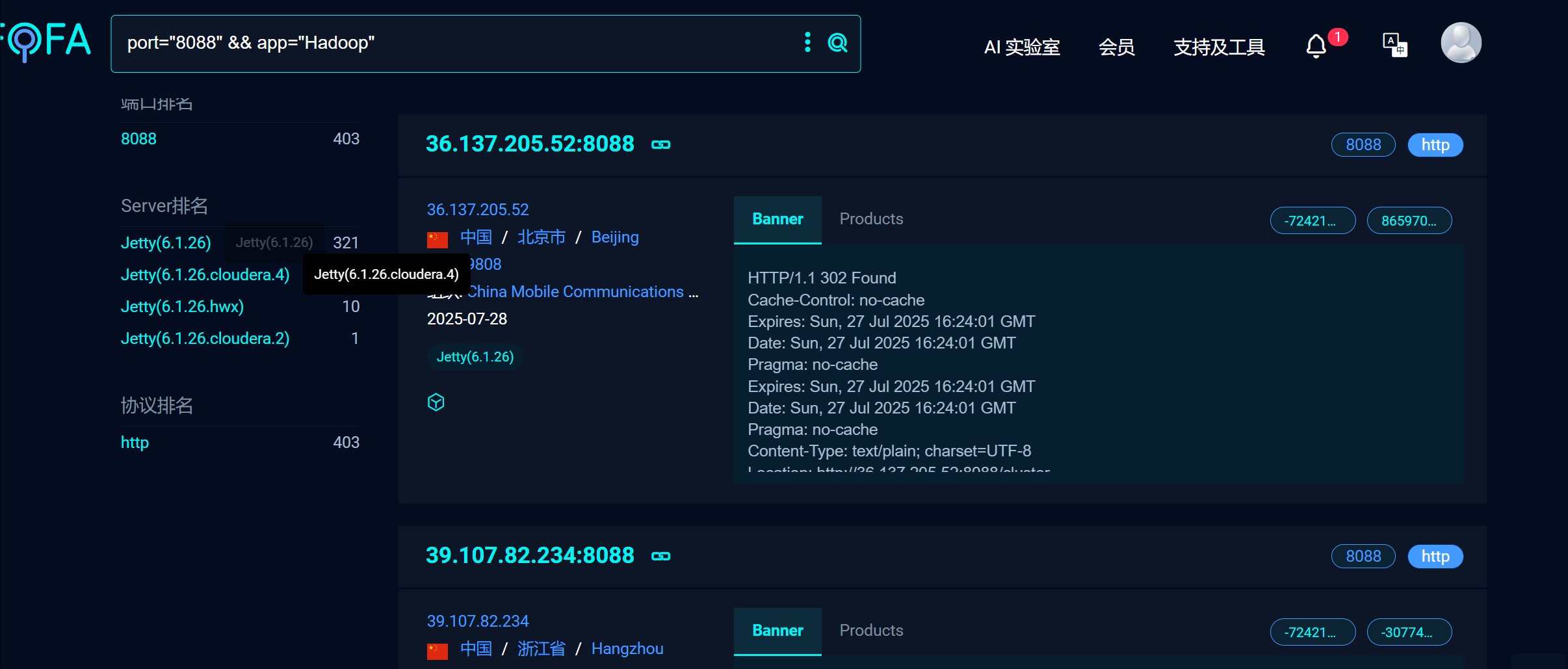
Task: Copy link icon beside 39.107.82.234:8088
Action: (661, 556)
